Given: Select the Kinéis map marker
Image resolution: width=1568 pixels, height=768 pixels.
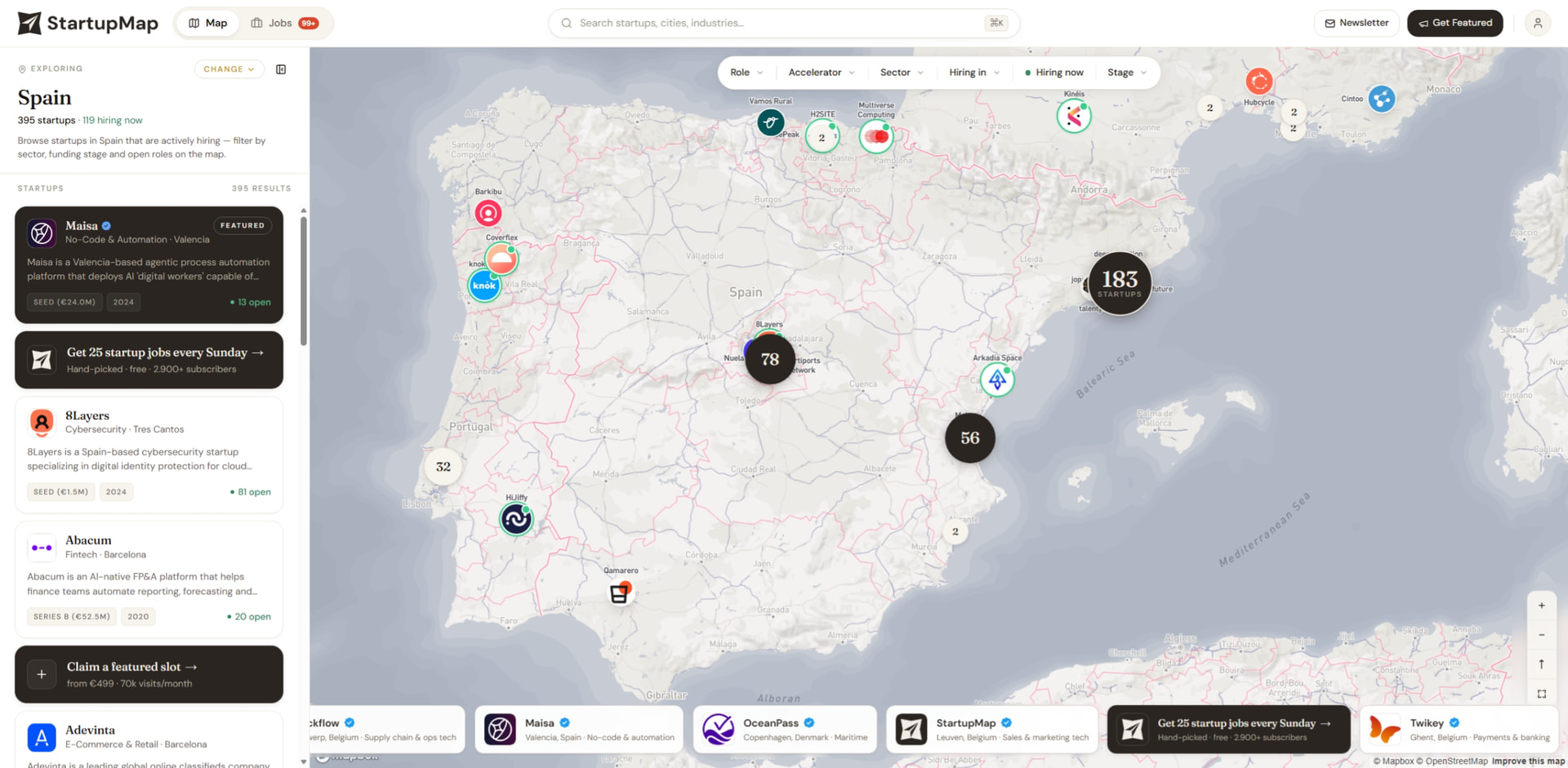Looking at the screenshot, I should 1074,117.
